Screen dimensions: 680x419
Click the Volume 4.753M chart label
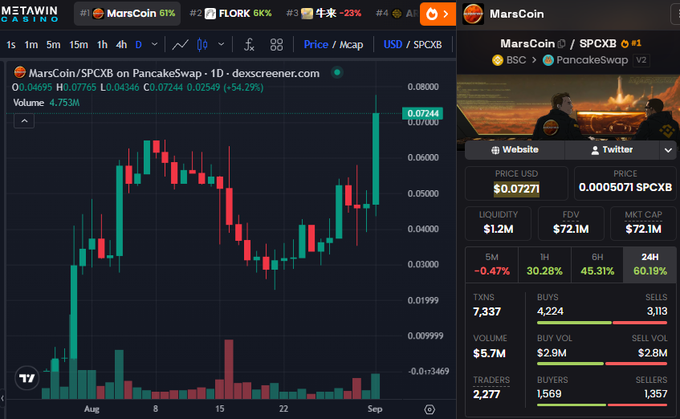pos(46,103)
